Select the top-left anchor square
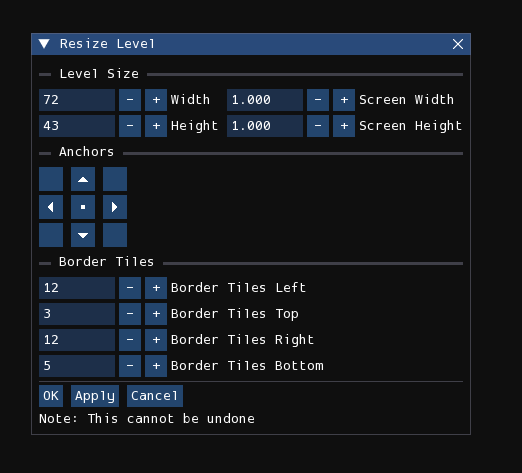522x473 pixels. (x=51, y=179)
